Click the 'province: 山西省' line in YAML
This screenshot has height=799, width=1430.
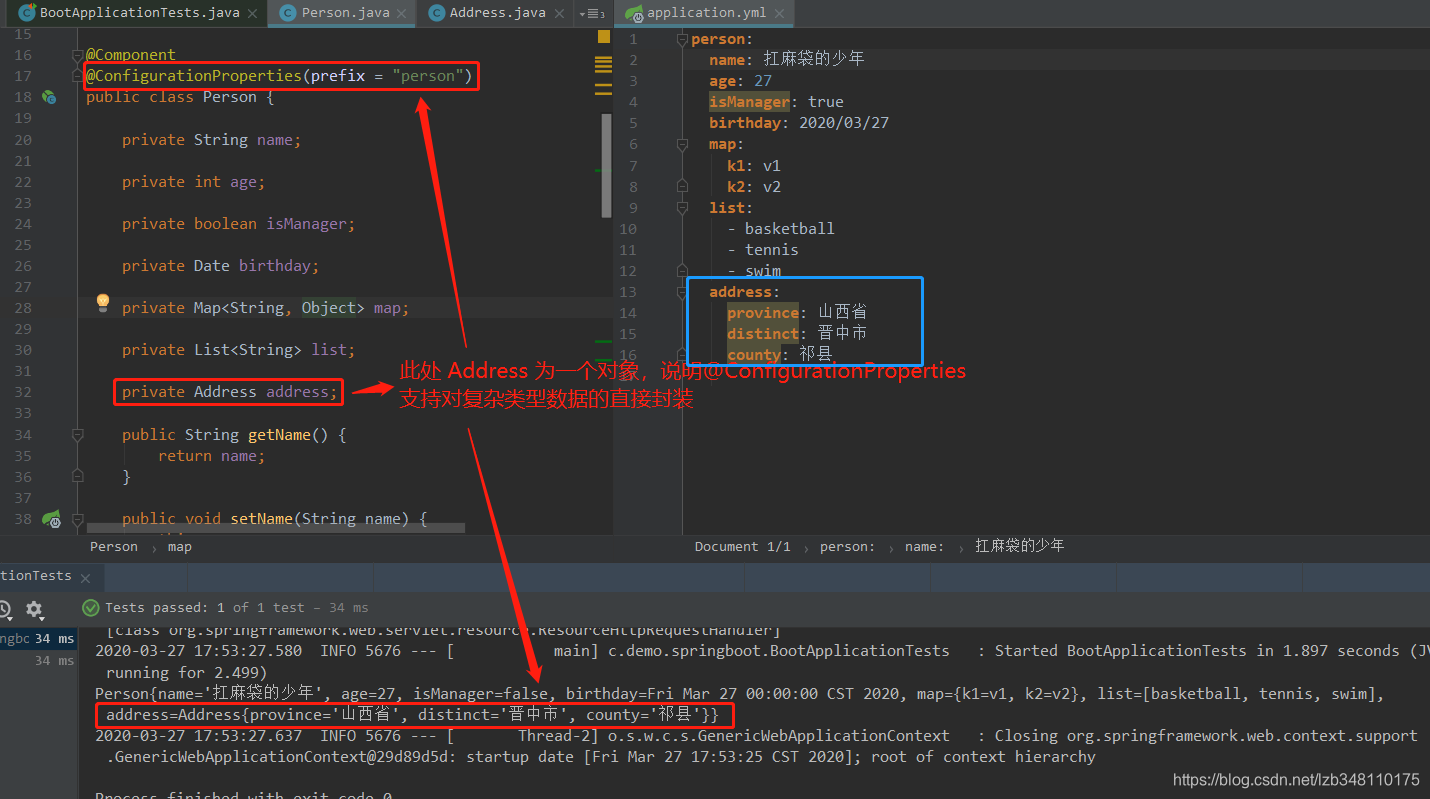797,313
